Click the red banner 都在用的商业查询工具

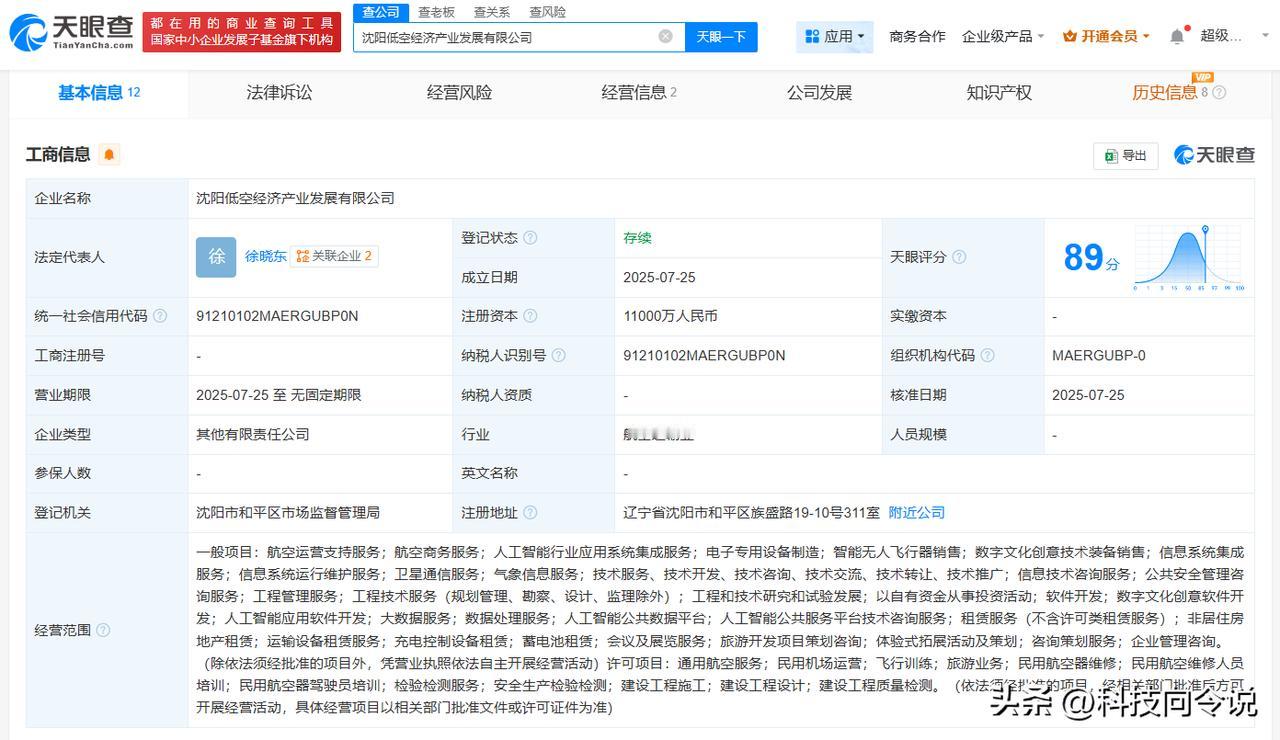click(x=241, y=32)
